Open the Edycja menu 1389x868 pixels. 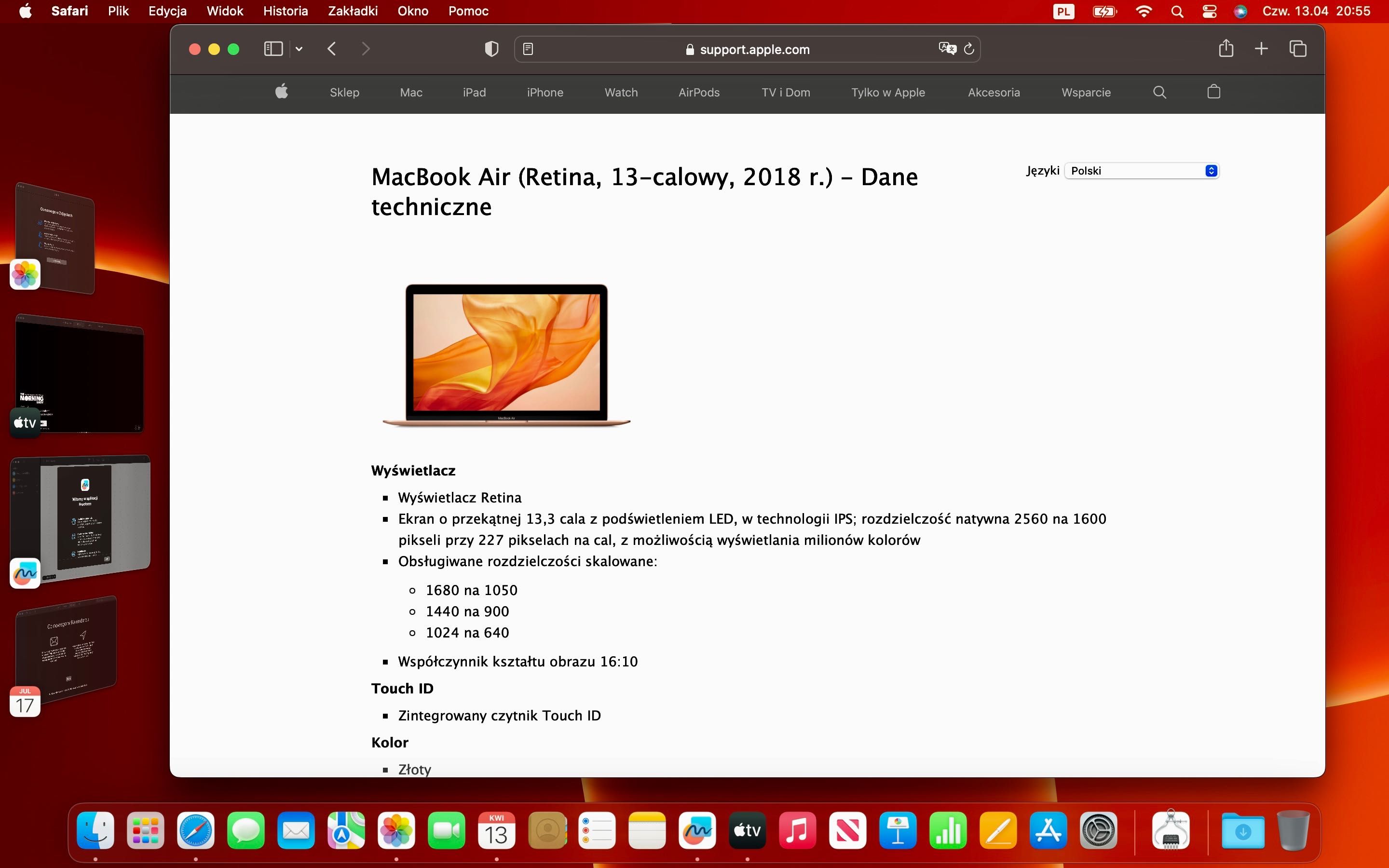point(167,11)
